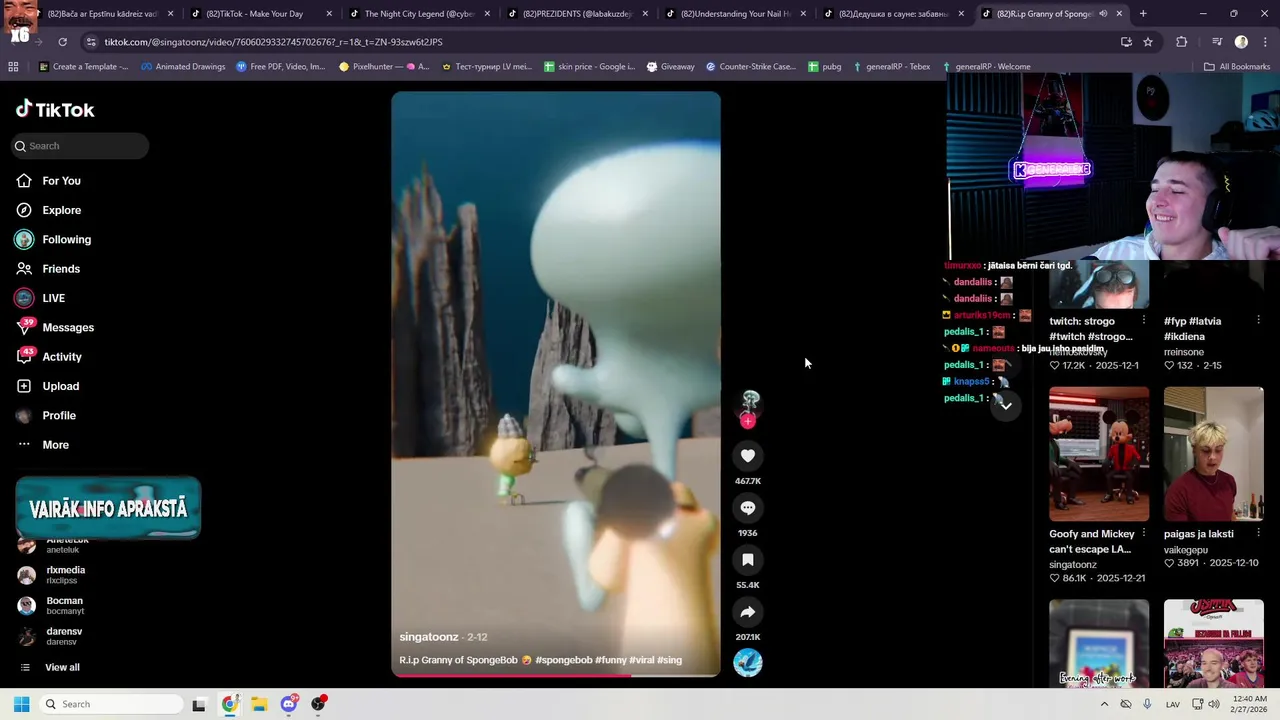Open options for twitch: strogo video
The image size is (1280, 720).
click(1143, 320)
